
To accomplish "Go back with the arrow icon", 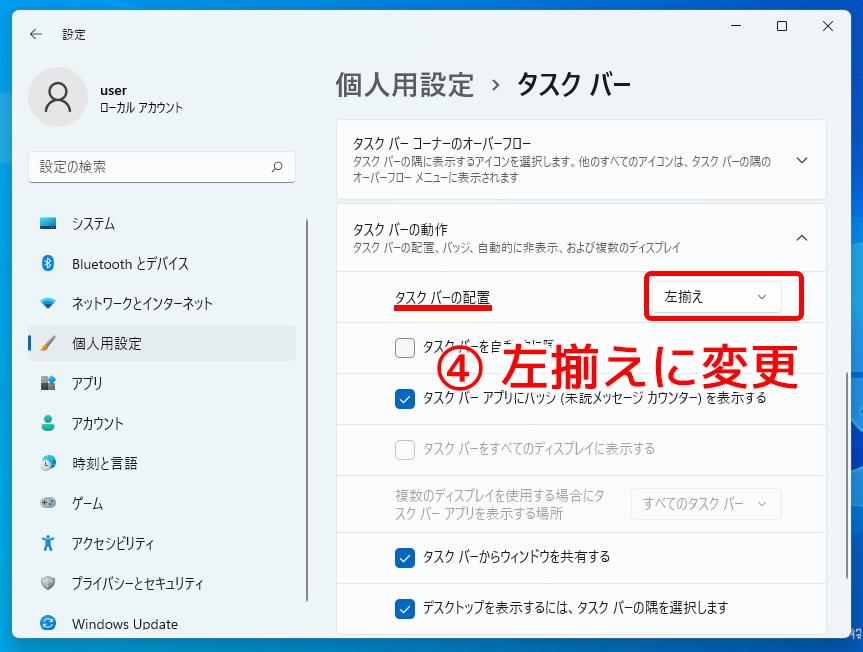I will coord(36,34).
